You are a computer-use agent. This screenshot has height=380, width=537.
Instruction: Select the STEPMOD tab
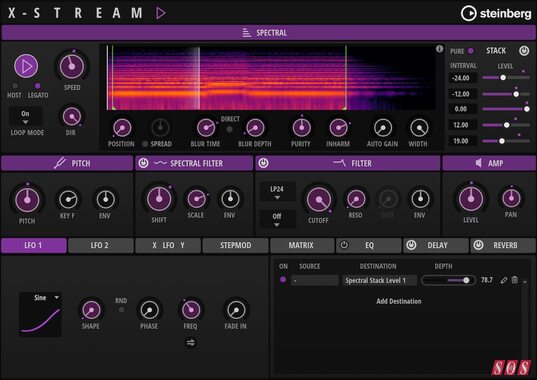coord(235,245)
